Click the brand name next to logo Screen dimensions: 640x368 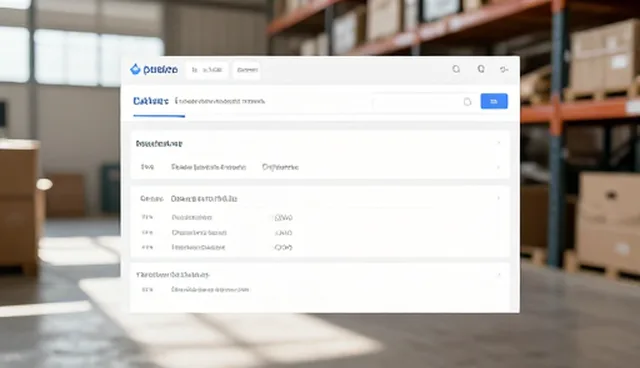[160, 70]
